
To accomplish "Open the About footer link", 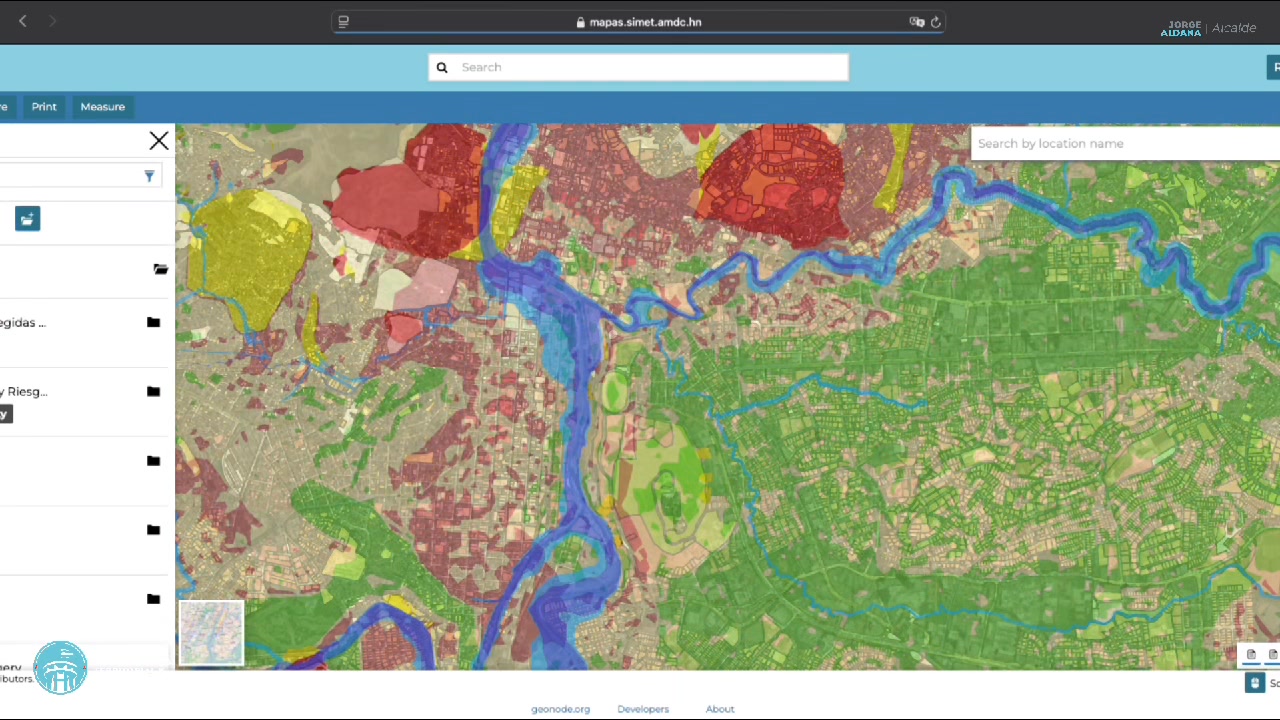I will [720, 709].
